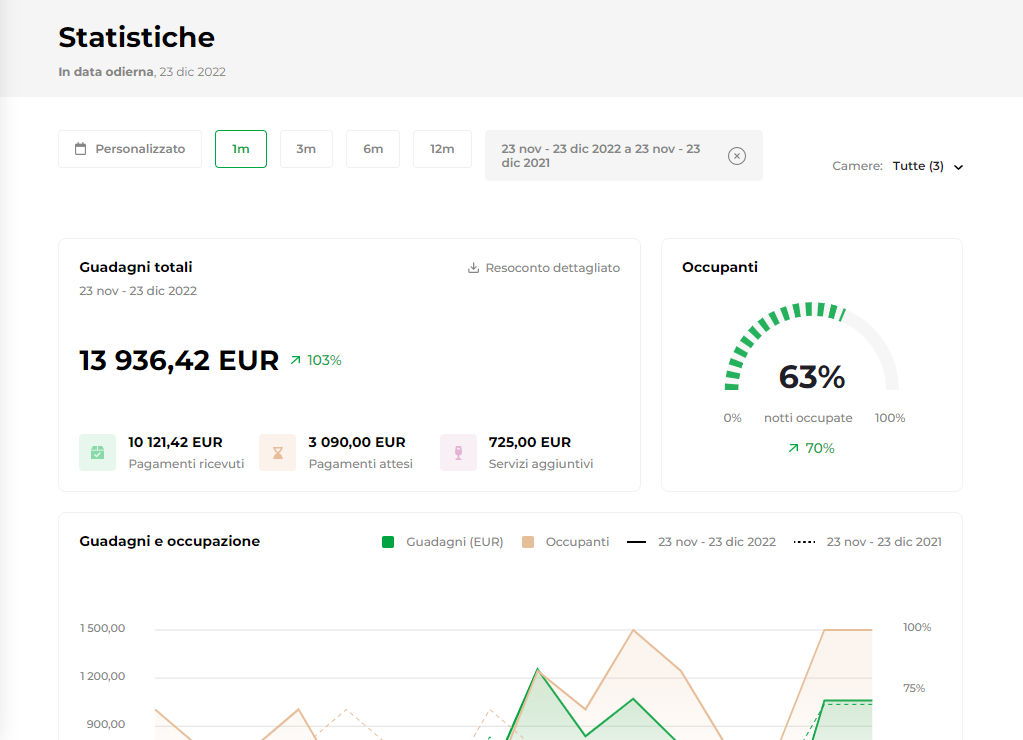Viewport: 1023px width, 740px height.
Task: Click the comparison range text field
Action: (x=624, y=156)
